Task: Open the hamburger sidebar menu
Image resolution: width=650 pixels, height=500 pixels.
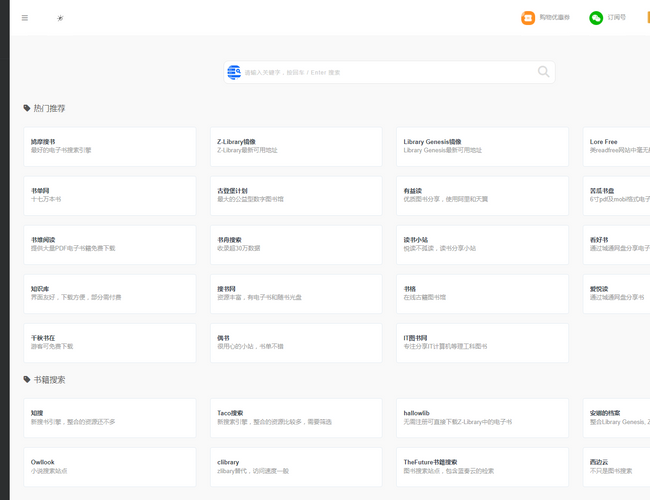Action: click(25, 18)
